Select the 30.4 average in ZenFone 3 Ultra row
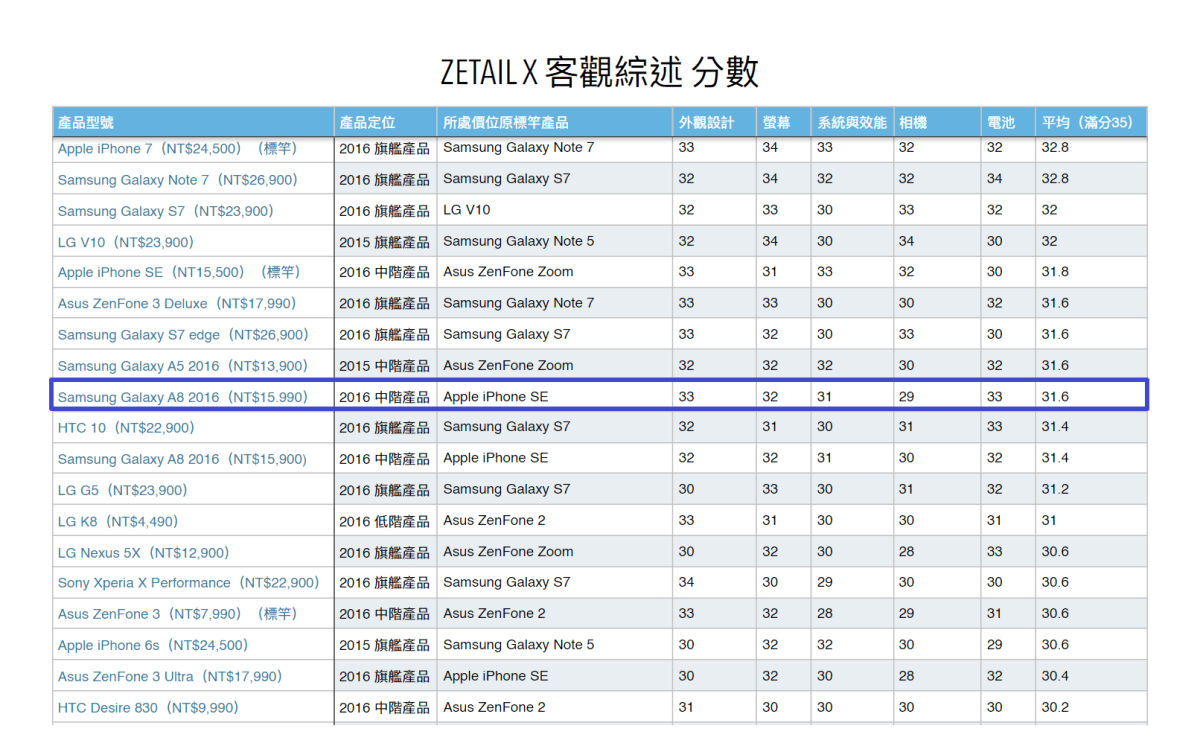 pyautogui.click(x=1055, y=676)
